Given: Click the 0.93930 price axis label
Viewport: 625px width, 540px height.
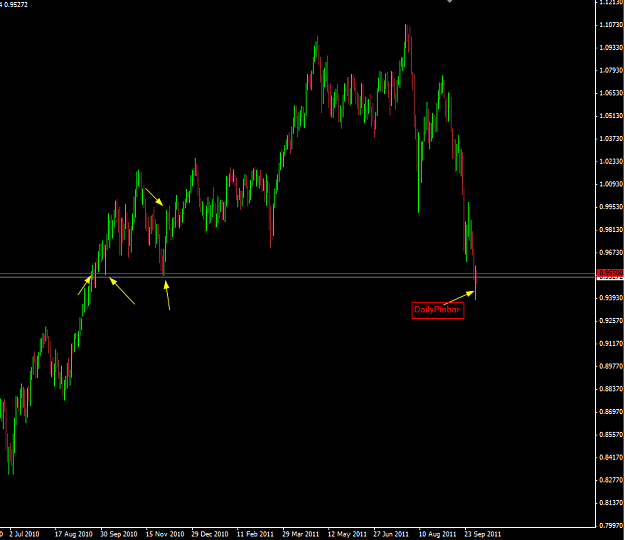Looking at the screenshot, I should point(611,298).
